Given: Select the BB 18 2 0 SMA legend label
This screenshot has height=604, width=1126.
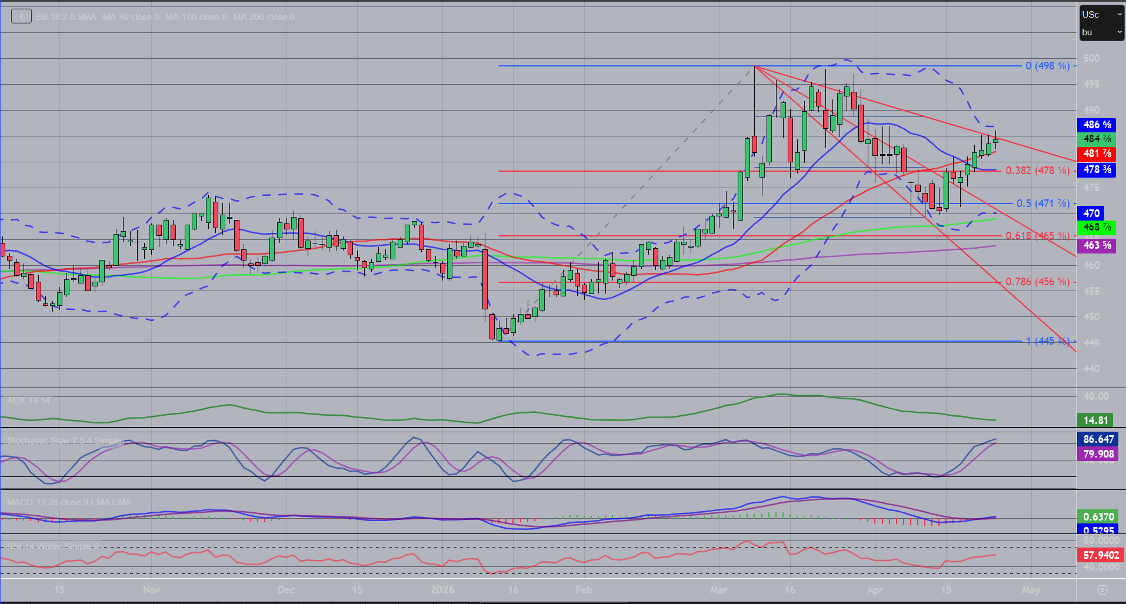Looking at the screenshot, I should click(65, 17).
